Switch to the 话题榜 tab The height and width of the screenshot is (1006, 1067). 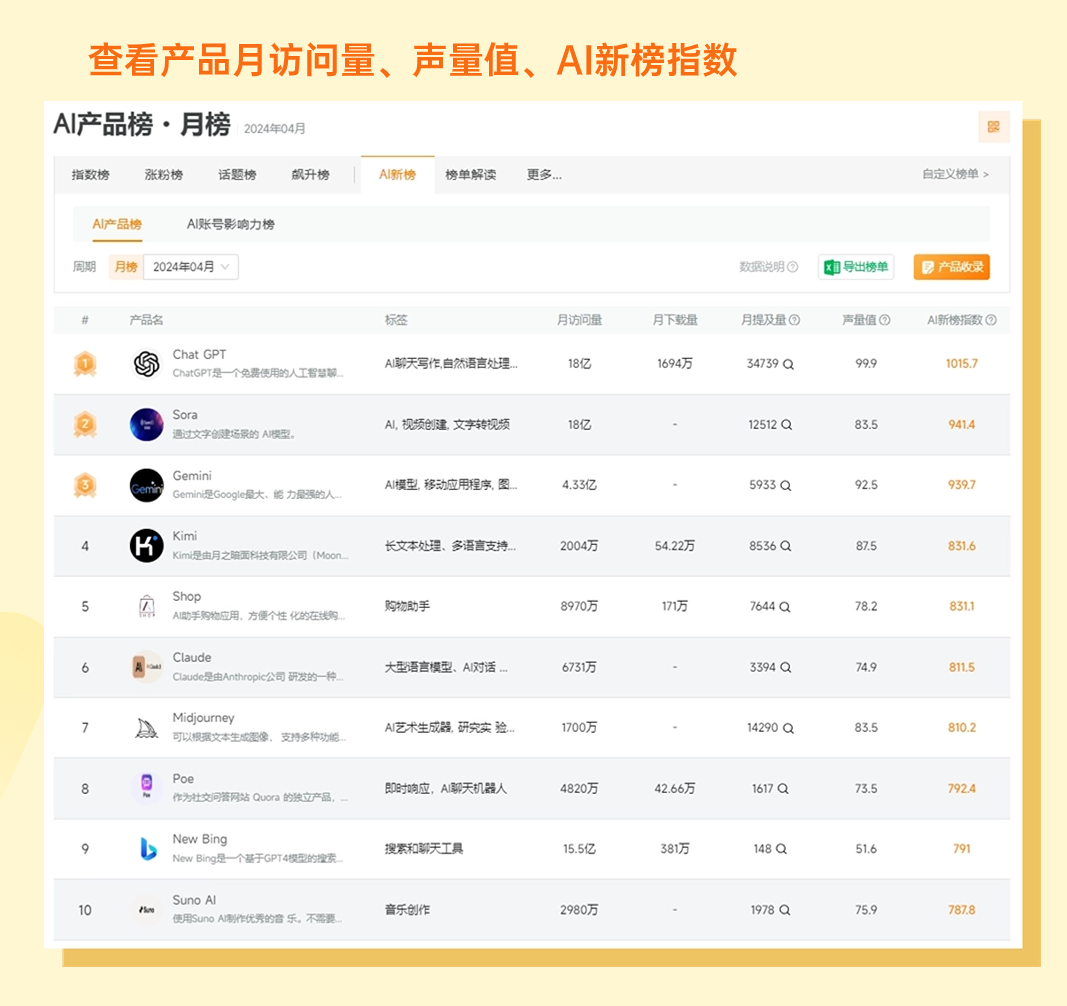pos(237,175)
